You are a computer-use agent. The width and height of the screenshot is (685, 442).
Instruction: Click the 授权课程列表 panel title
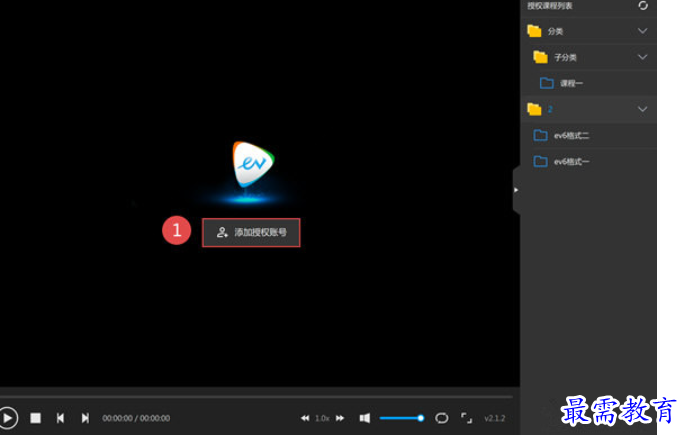tap(550, 6)
